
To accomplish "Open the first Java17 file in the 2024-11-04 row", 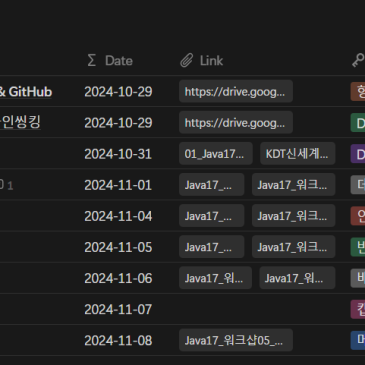I will click(x=211, y=216).
